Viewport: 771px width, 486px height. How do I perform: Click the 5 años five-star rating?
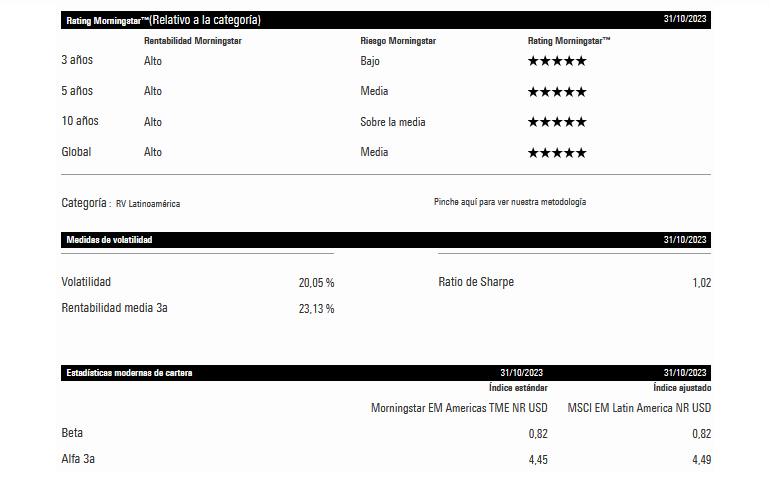point(557,92)
